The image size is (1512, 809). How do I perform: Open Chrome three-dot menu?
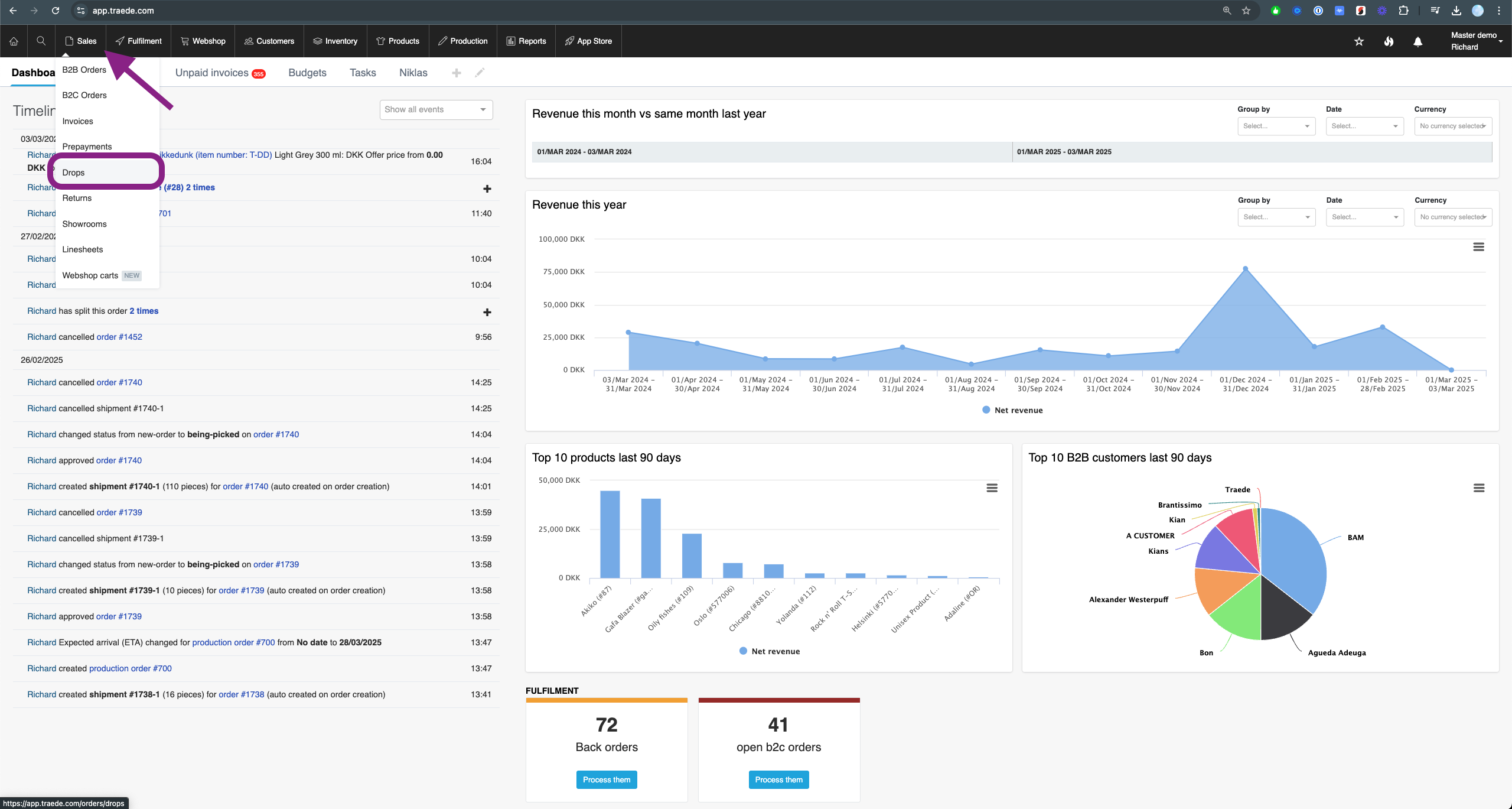pos(1499,11)
